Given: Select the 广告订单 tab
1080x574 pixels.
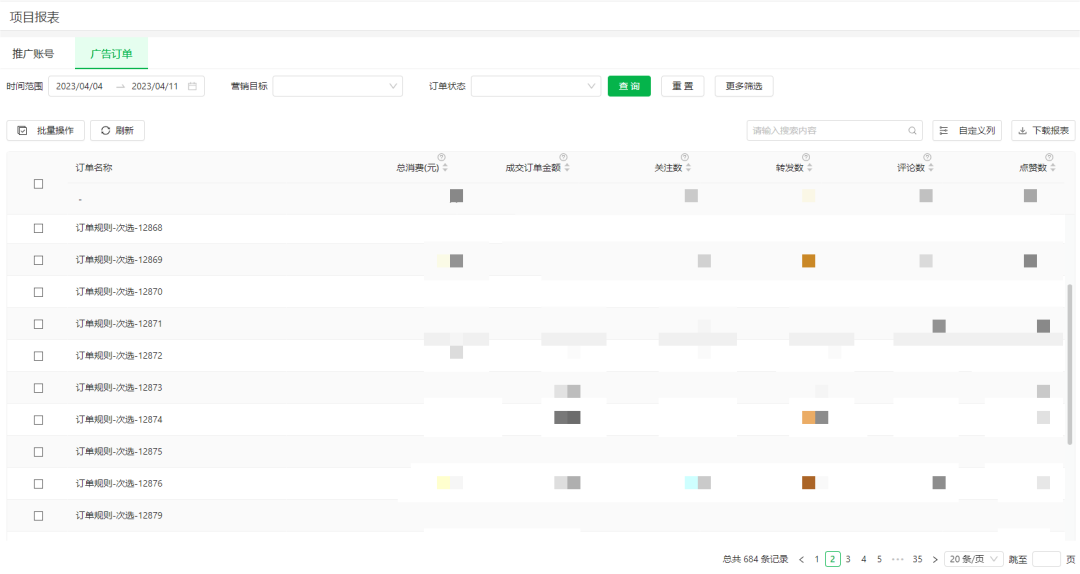Looking at the screenshot, I should click(111, 54).
